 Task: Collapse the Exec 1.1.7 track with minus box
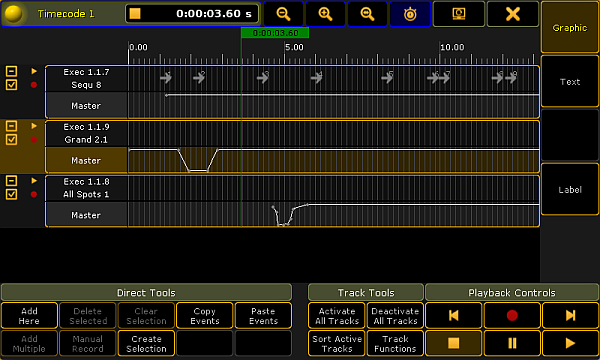coord(11,71)
